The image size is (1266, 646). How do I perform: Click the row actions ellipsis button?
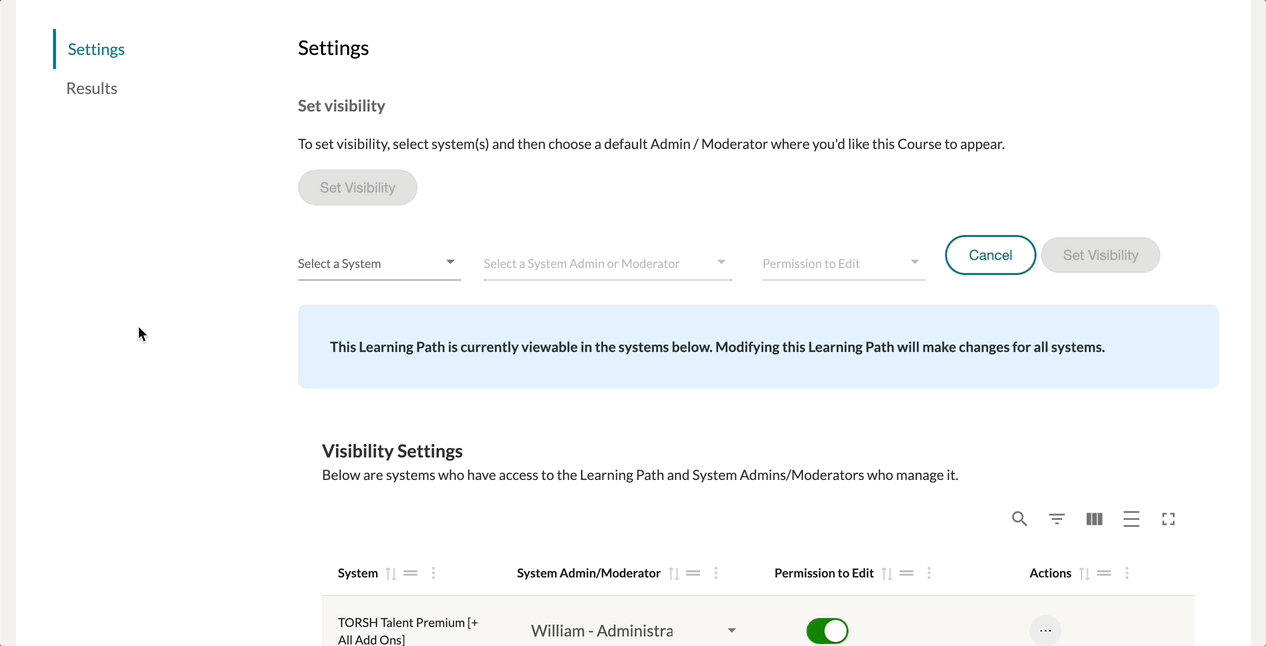(1045, 631)
